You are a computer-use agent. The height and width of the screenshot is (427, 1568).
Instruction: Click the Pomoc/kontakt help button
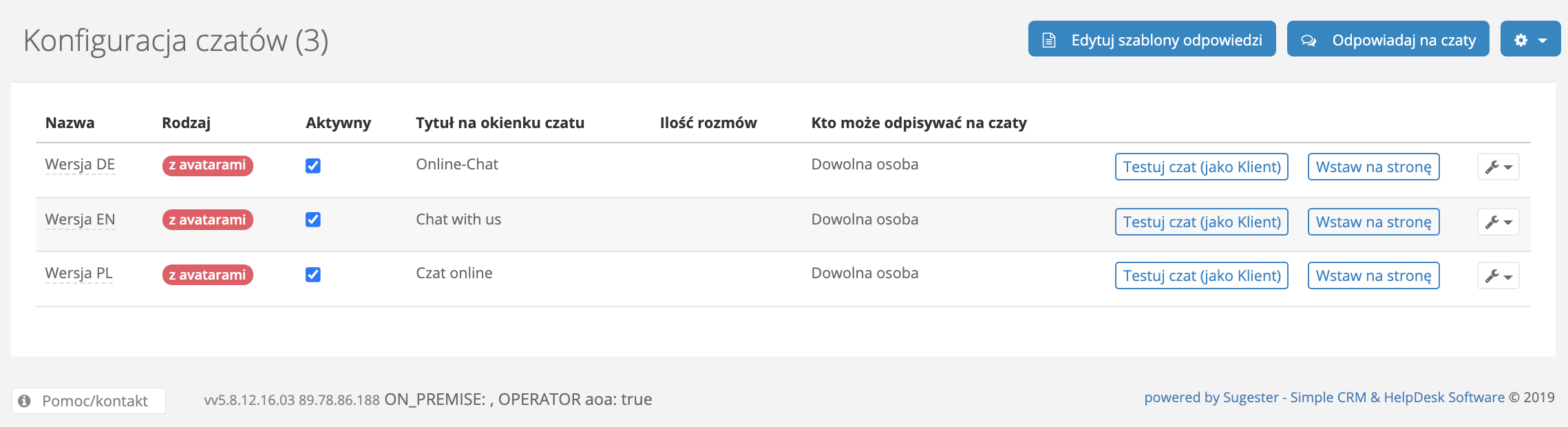(94, 401)
